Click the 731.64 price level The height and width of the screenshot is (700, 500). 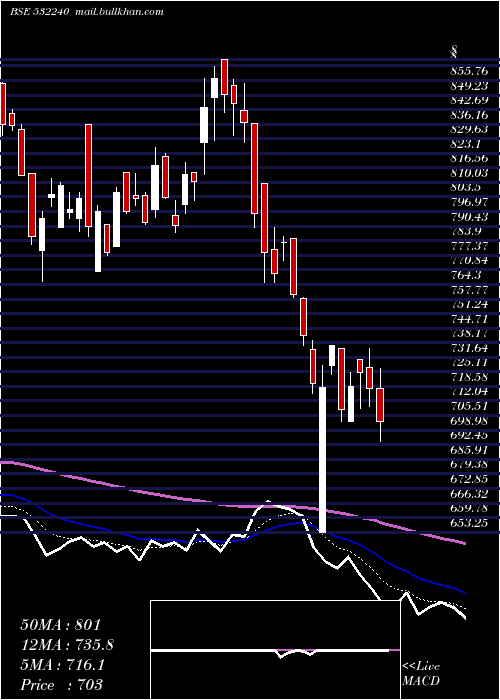pyautogui.click(x=469, y=348)
